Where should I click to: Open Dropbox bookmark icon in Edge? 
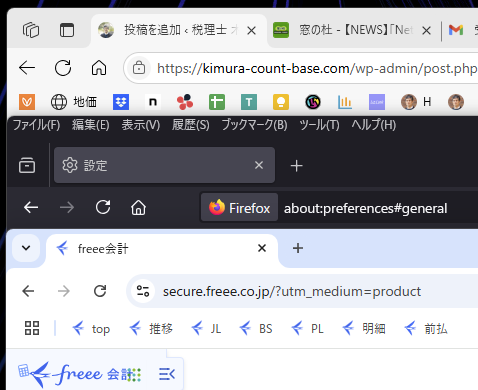coord(121,102)
